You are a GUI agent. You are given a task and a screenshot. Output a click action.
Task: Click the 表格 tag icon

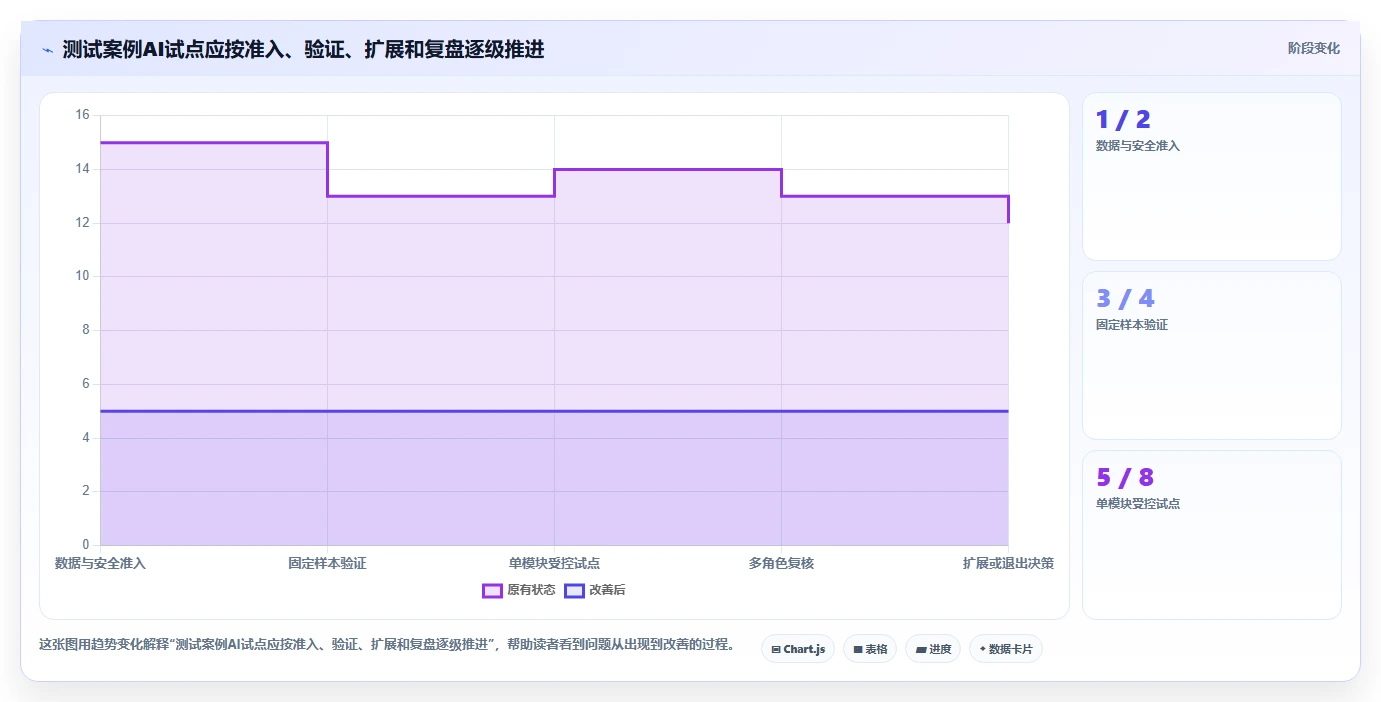pyautogui.click(x=858, y=649)
